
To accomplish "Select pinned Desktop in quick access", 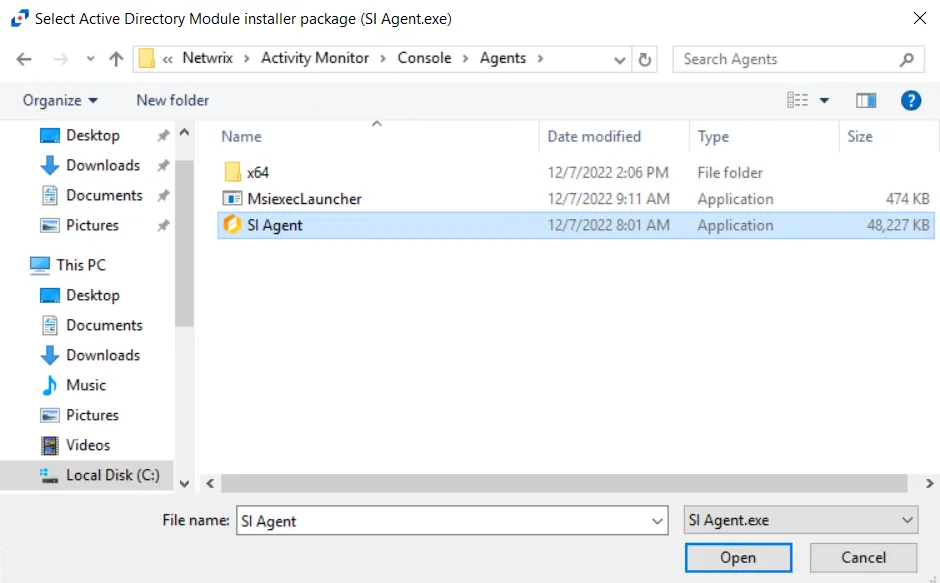I will tap(93, 136).
